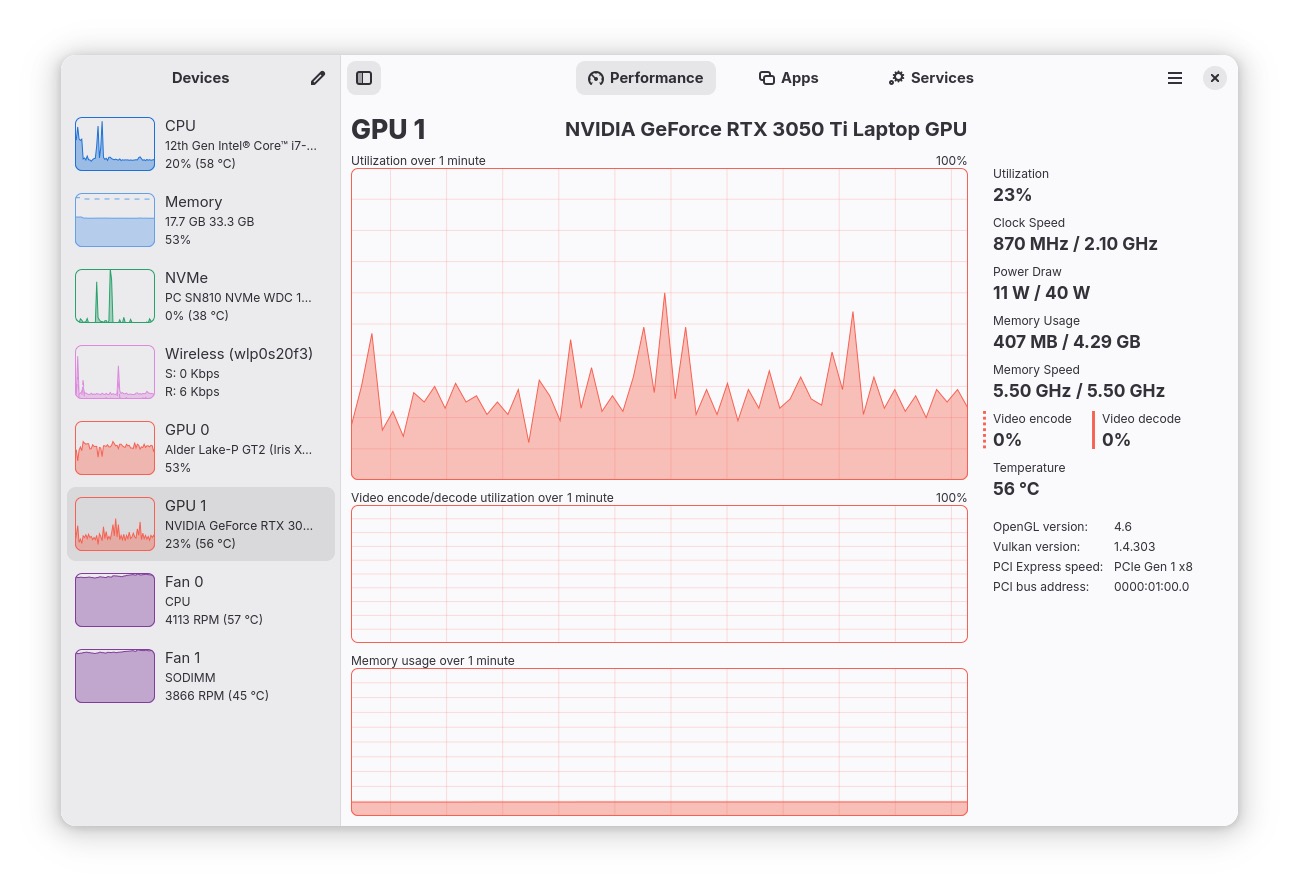Click the pencil edit devices icon
Viewport: 1299px width, 893px height.
point(318,78)
